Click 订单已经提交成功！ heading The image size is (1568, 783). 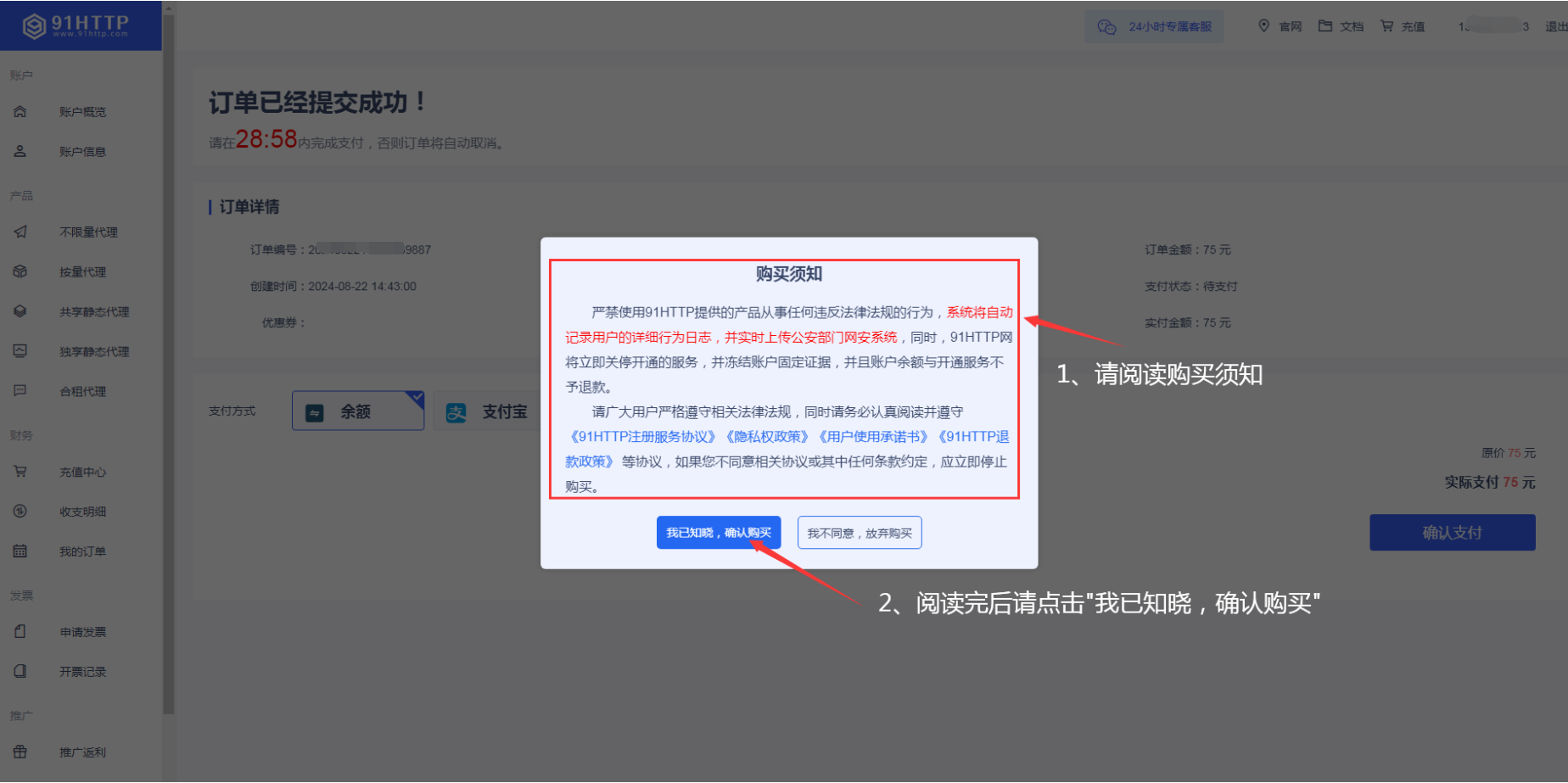[x=318, y=103]
